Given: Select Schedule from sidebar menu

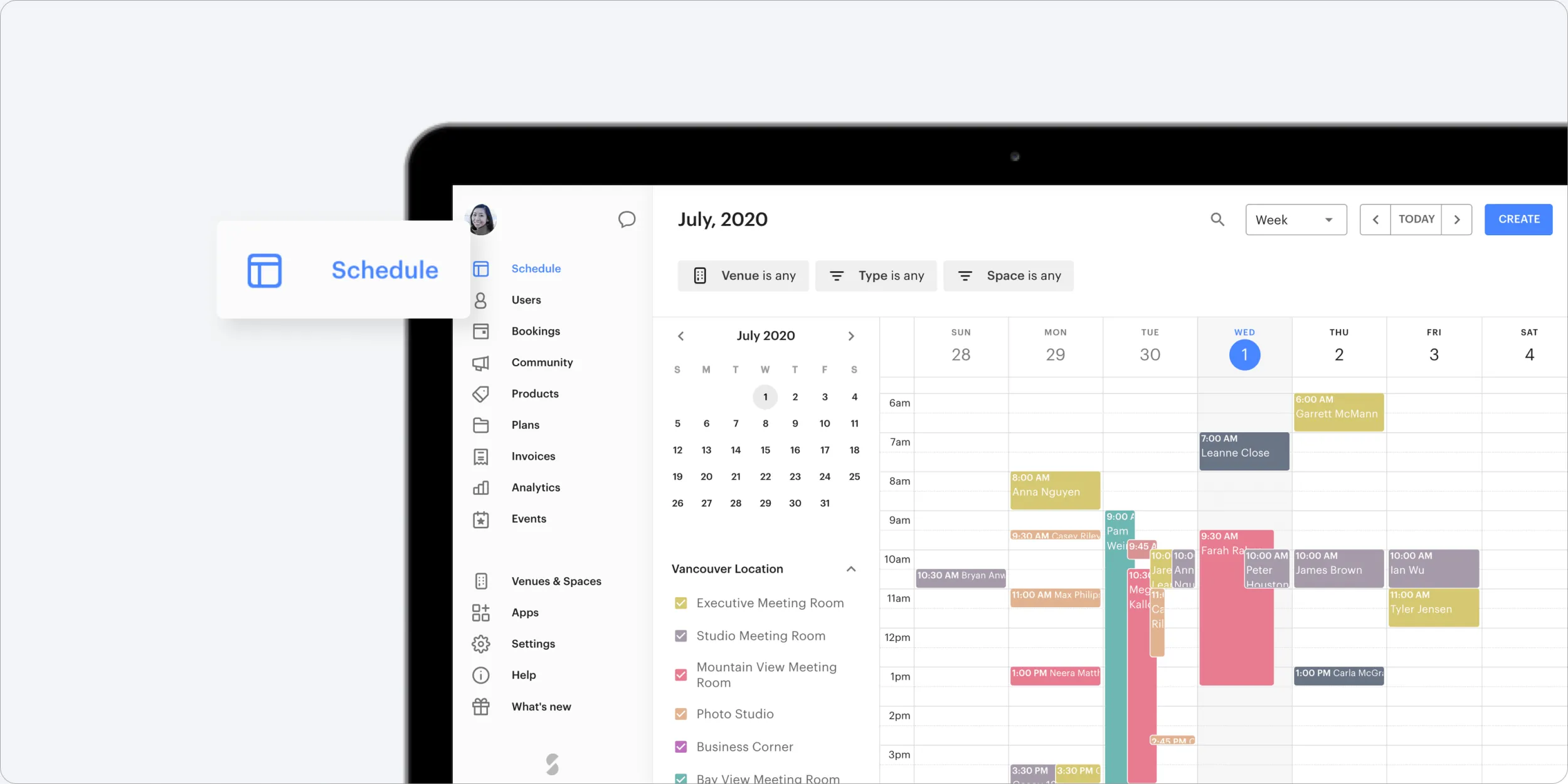Looking at the screenshot, I should (x=536, y=268).
